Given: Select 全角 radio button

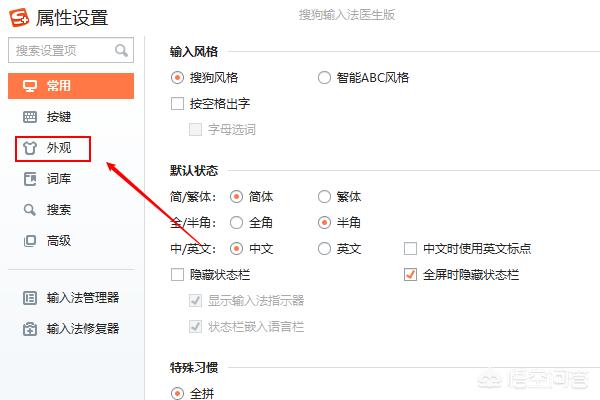Looking at the screenshot, I should (237, 222).
